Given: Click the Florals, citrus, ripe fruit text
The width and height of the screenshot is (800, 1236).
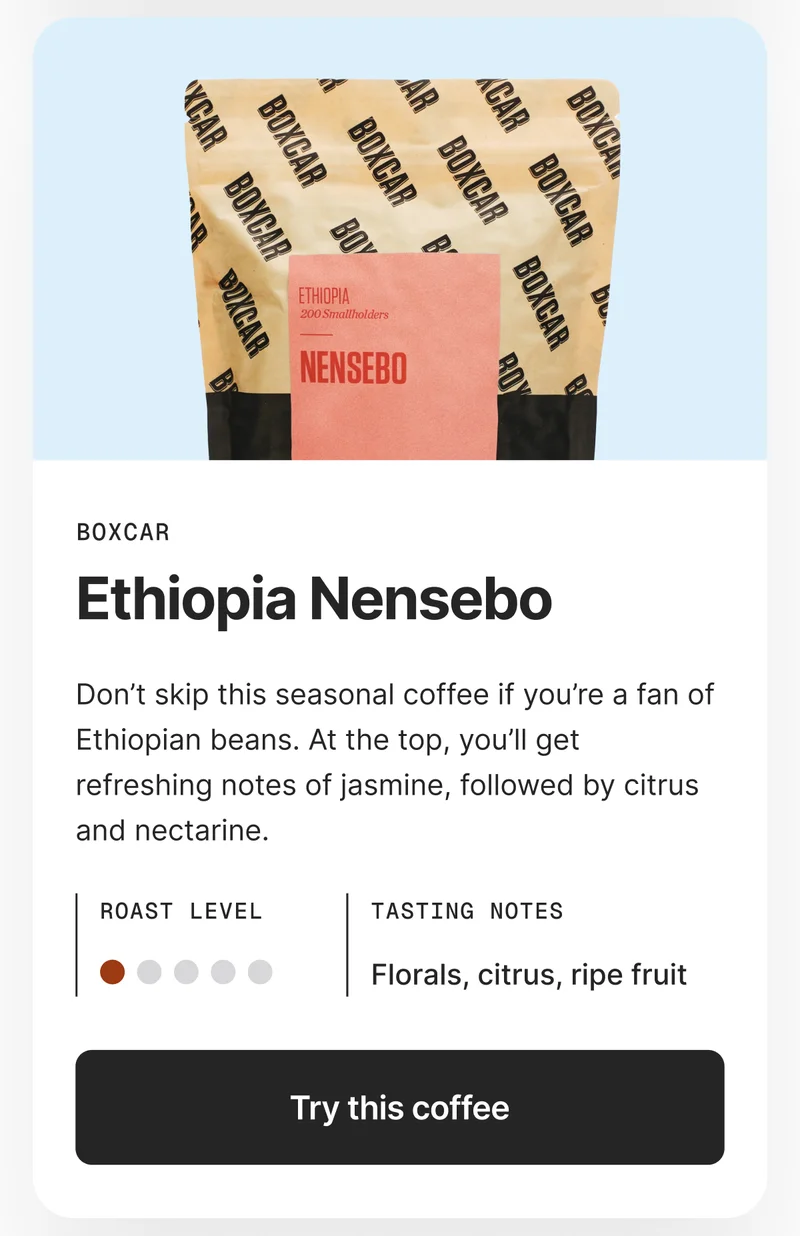Looking at the screenshot, I should pos(528,974).
